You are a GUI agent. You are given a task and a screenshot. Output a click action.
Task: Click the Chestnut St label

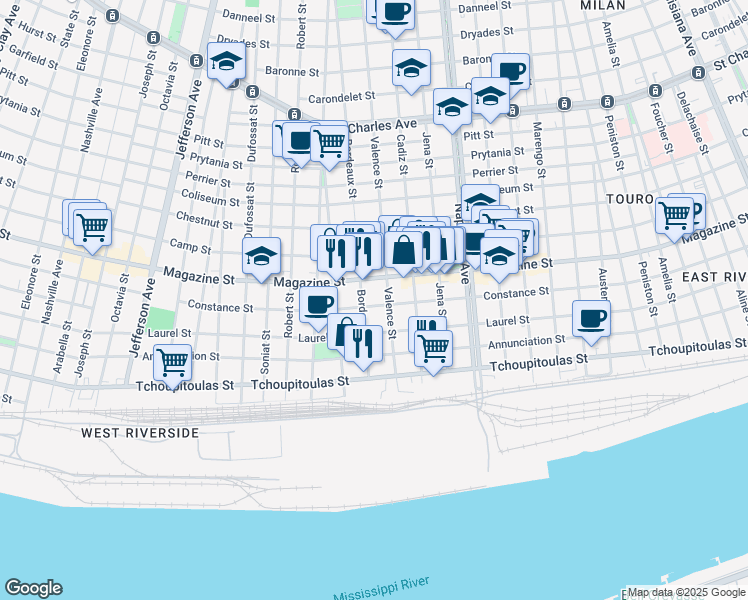[x=204, y=220]
